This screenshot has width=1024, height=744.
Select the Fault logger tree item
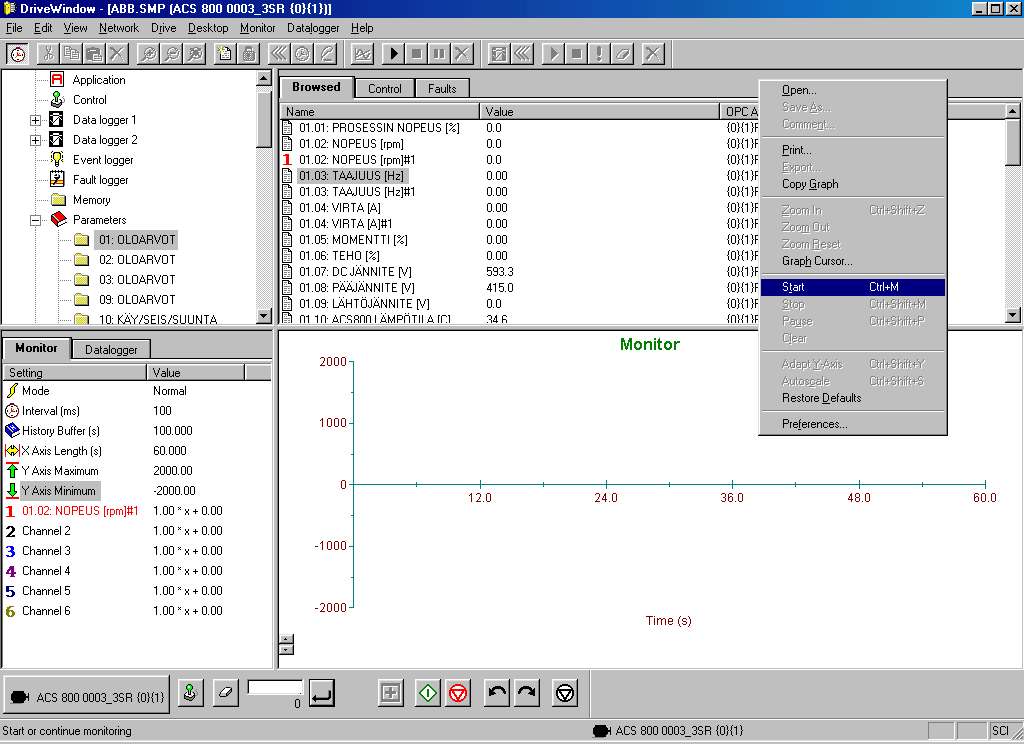[101, 180]
